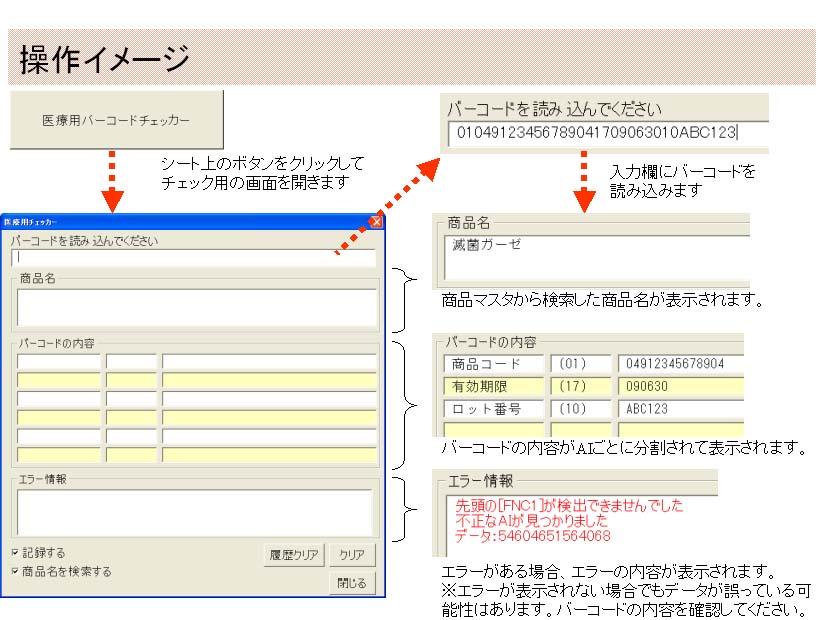Image resolution: width=822 pixels, height=620 pixels.
Task: Click the red 先頭の[FNC1]が検出できませんでした error line
Action: point(569,505)
